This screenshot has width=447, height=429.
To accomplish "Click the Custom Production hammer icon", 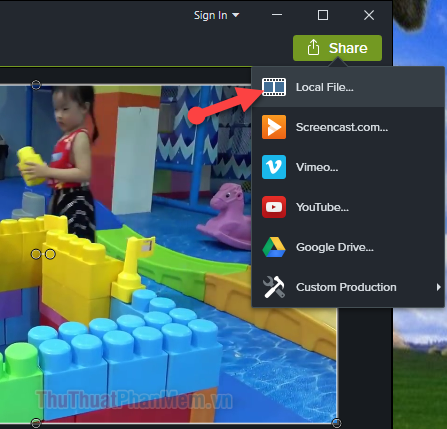I will [x=274, y=287].
